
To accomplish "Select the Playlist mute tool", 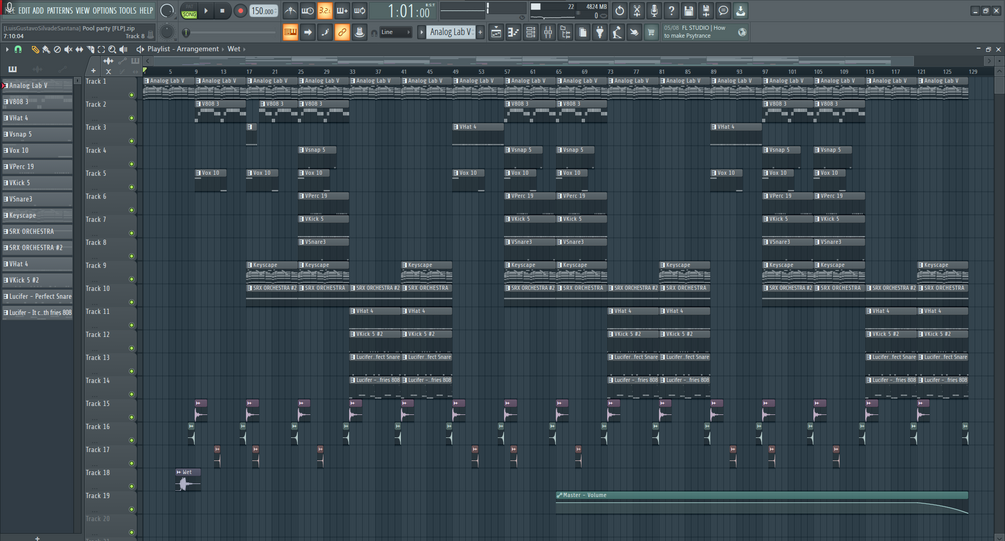I will pyautogui.click(x=68, y=49).
